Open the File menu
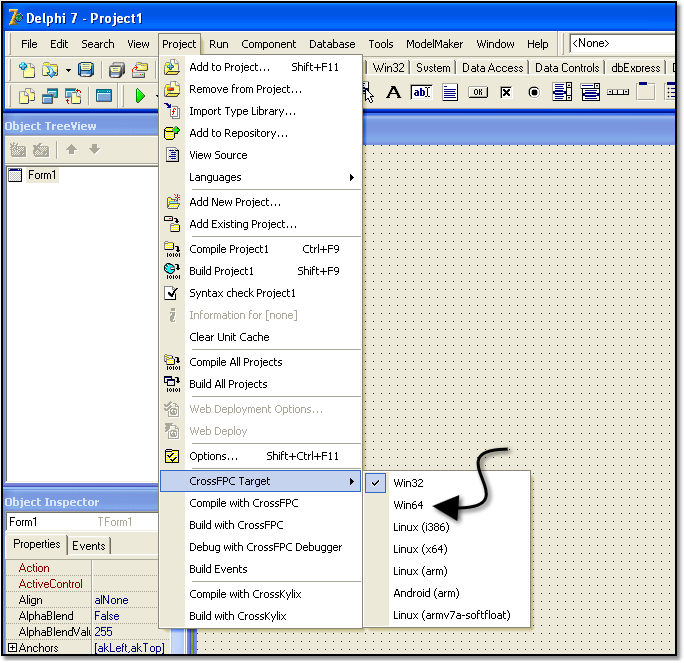684x663 pixels. (x=29, y=44)
